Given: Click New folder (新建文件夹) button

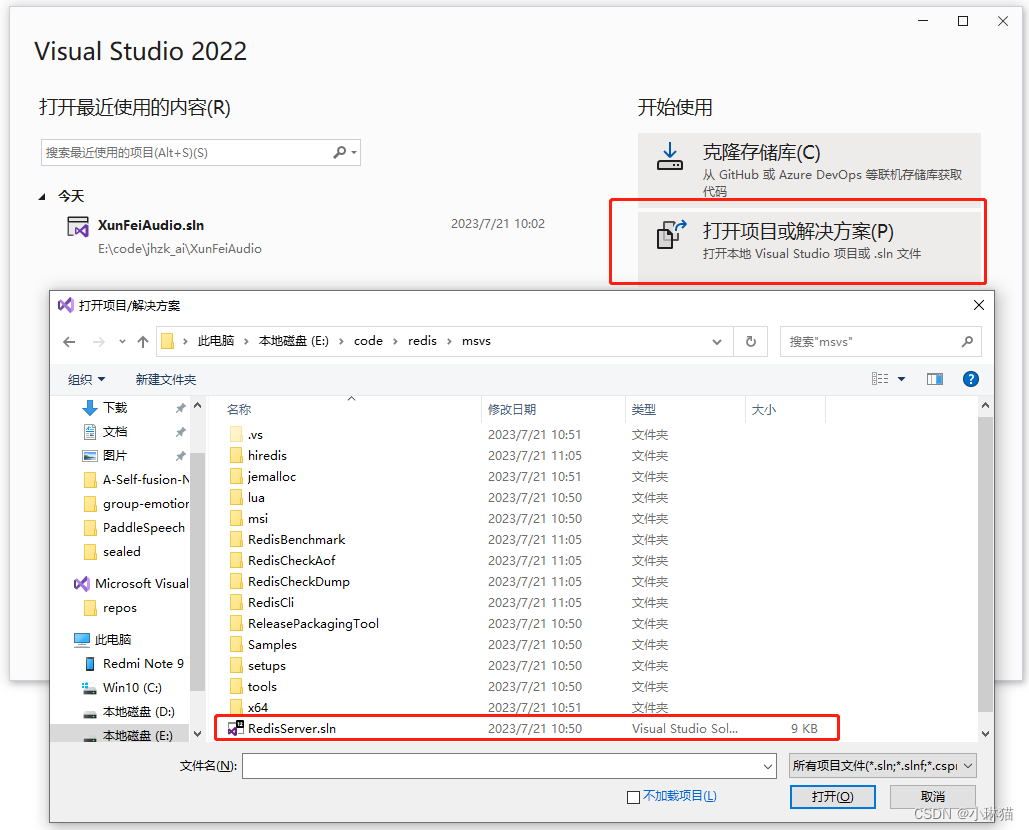Looking at the screenshot, I should click(165, 379).
